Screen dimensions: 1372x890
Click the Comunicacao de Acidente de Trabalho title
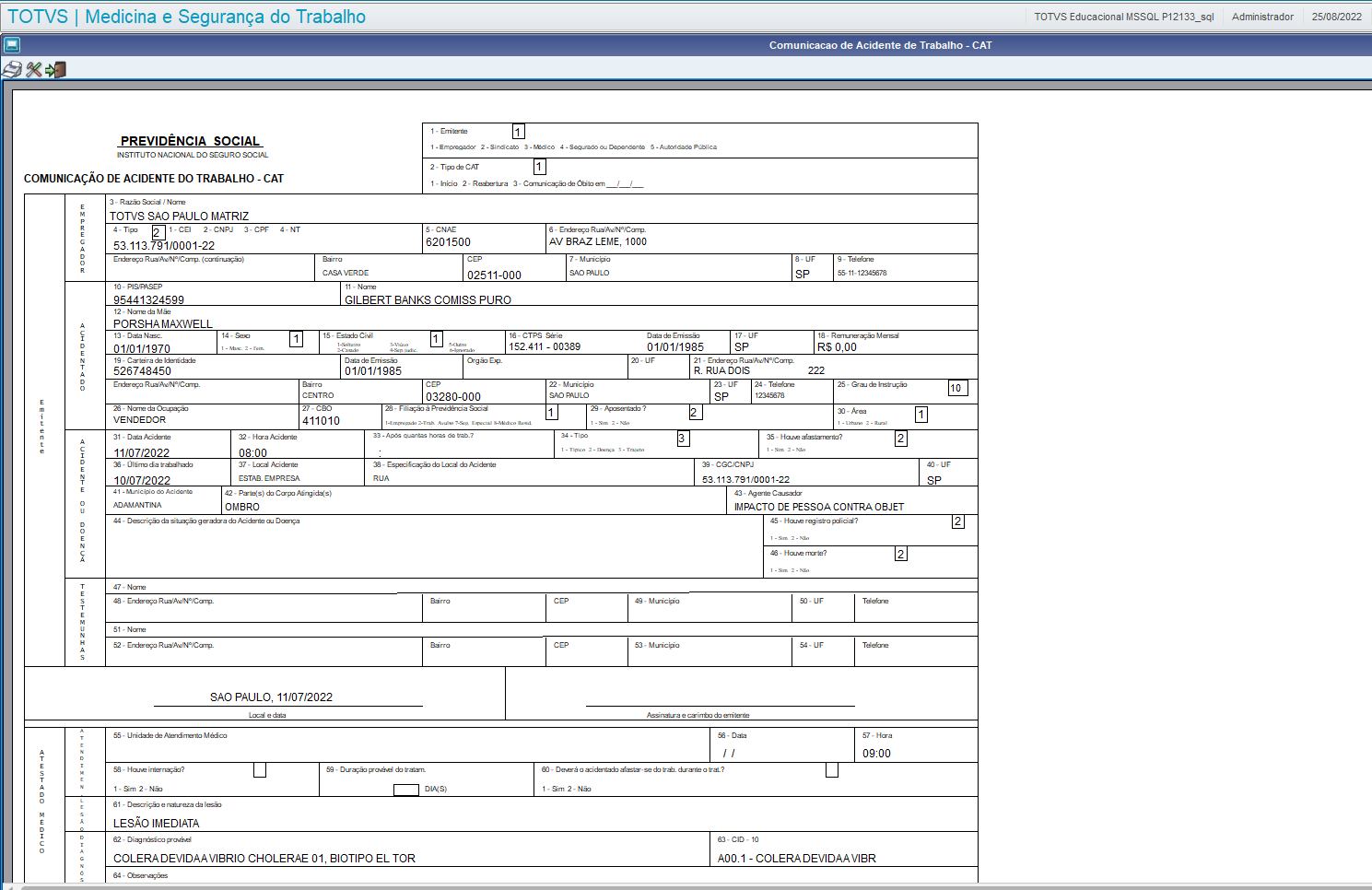880,45
